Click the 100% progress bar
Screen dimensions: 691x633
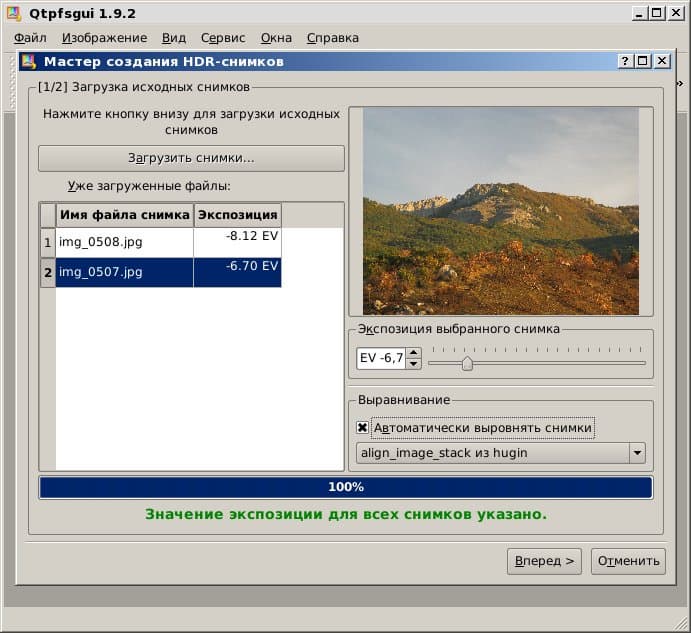pos(346,487)
